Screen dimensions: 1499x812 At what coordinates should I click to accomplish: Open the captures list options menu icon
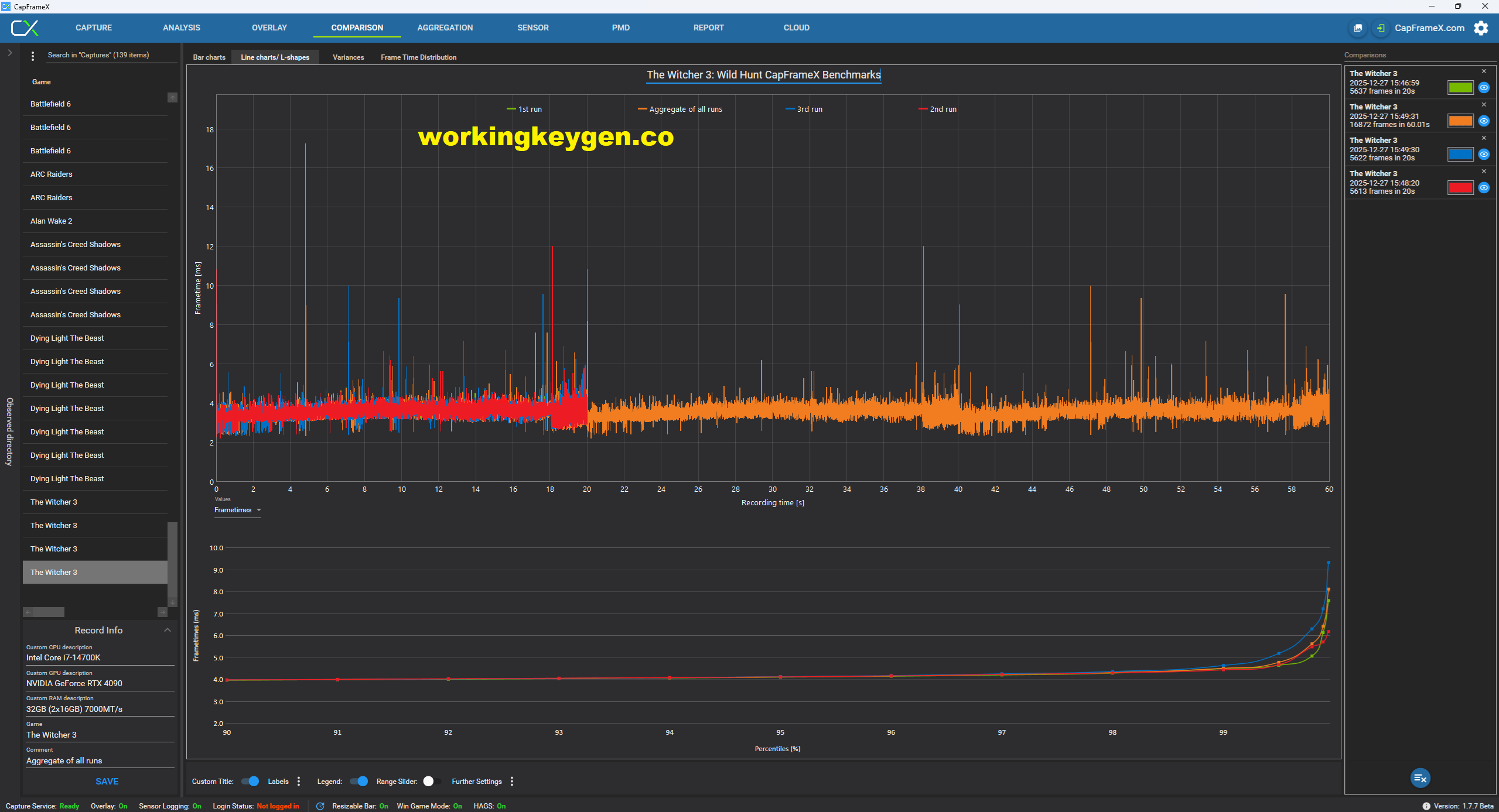point(33,56)
